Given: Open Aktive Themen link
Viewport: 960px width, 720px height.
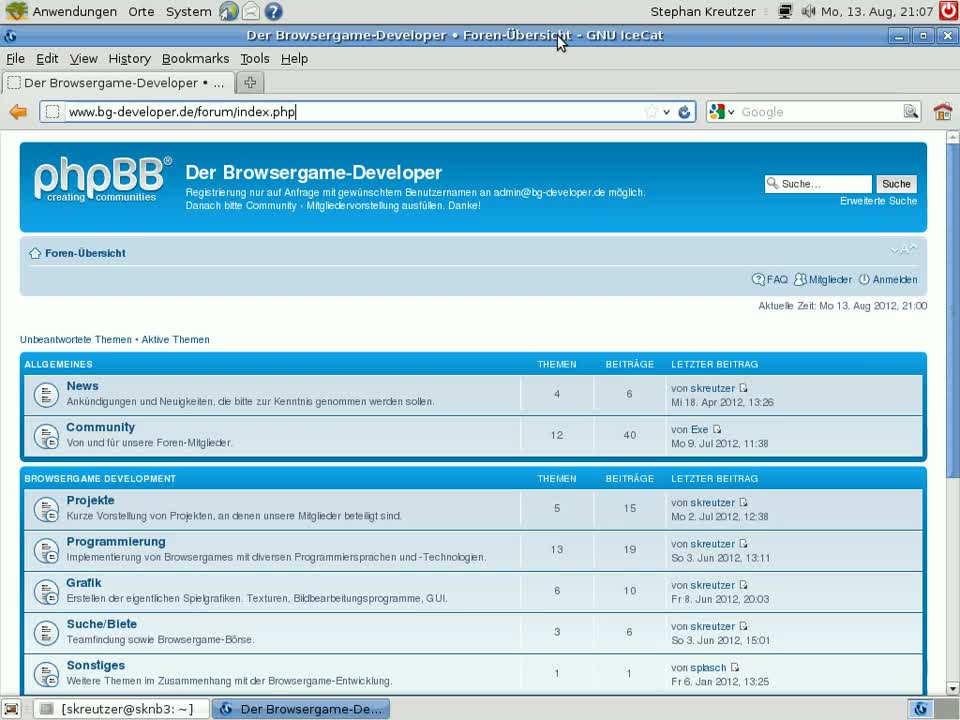Looking at the screenshot, I should point(176,339).
